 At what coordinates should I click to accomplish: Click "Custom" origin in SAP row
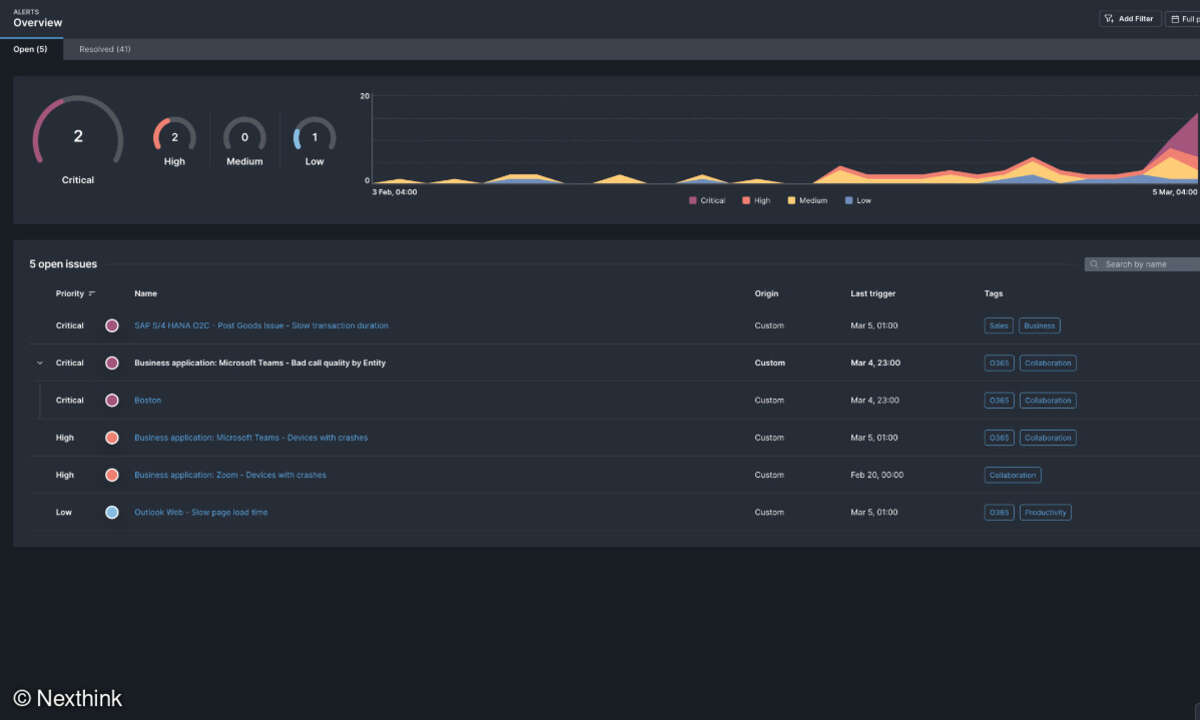pyautogui.click(x=769, y=326)
